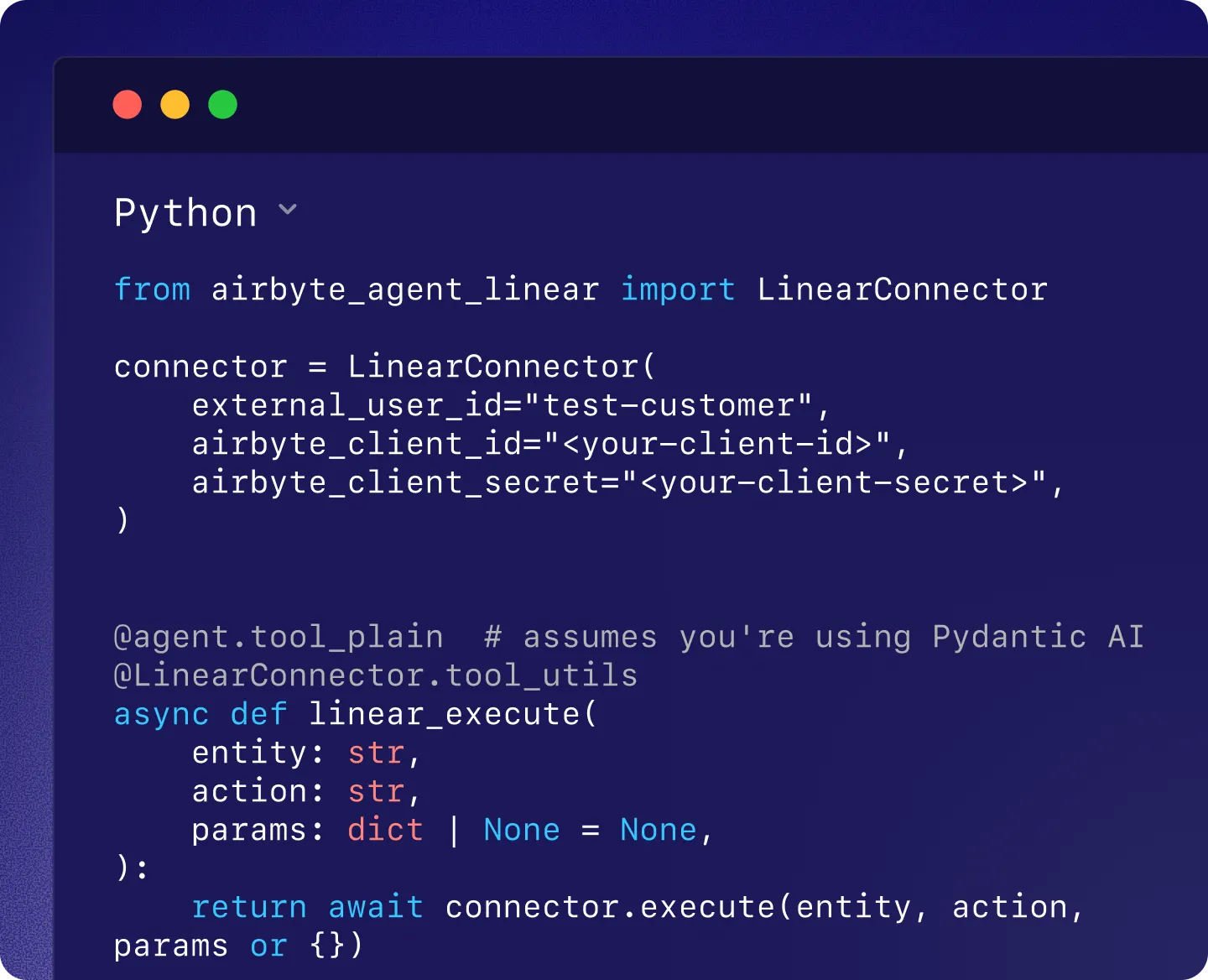The height and width of the screenshot is (980, 1208).
Task: Open the Python language dropdown
Action: tap(206, 212)
